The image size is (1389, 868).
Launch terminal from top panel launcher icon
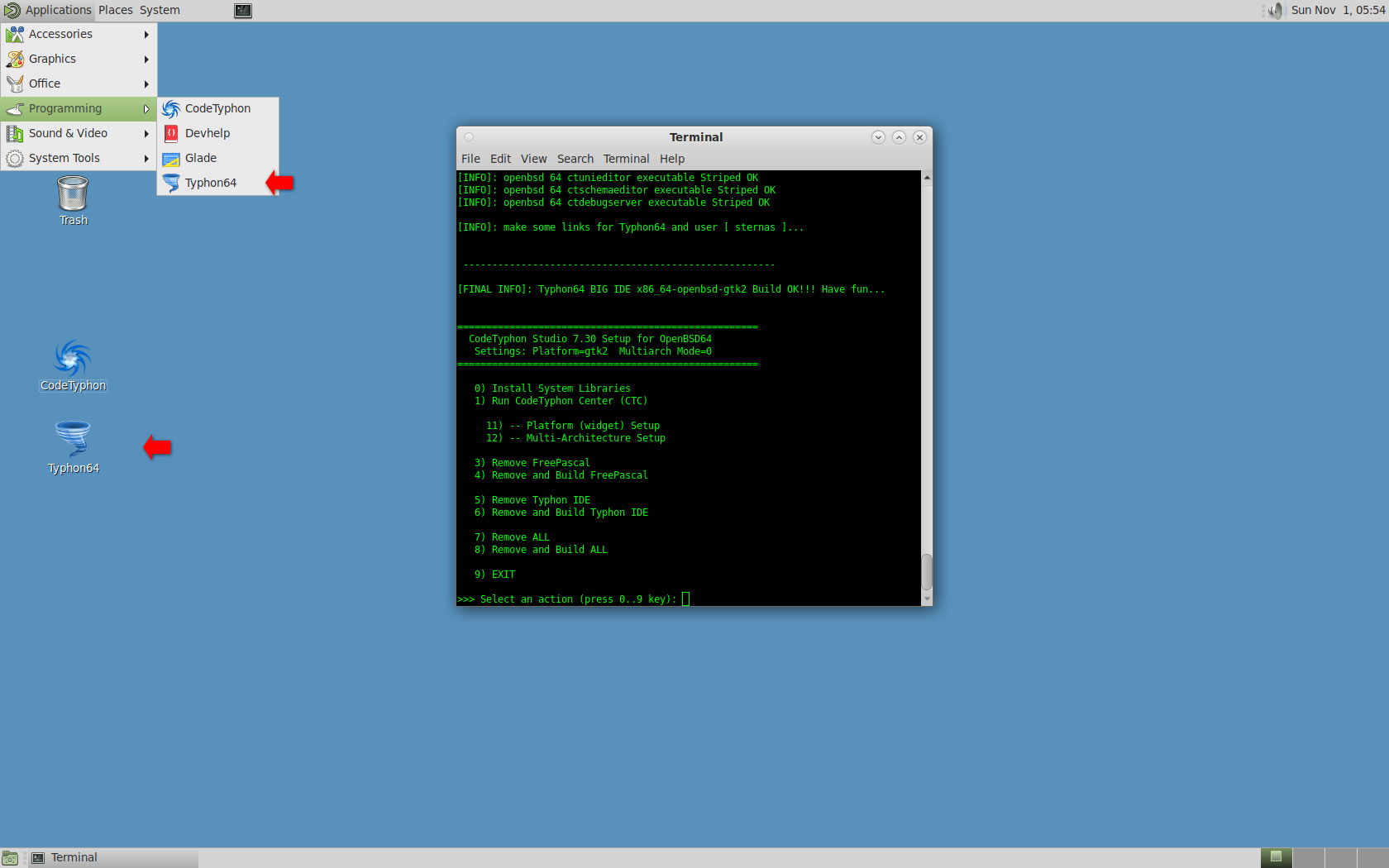pos(243,11)
